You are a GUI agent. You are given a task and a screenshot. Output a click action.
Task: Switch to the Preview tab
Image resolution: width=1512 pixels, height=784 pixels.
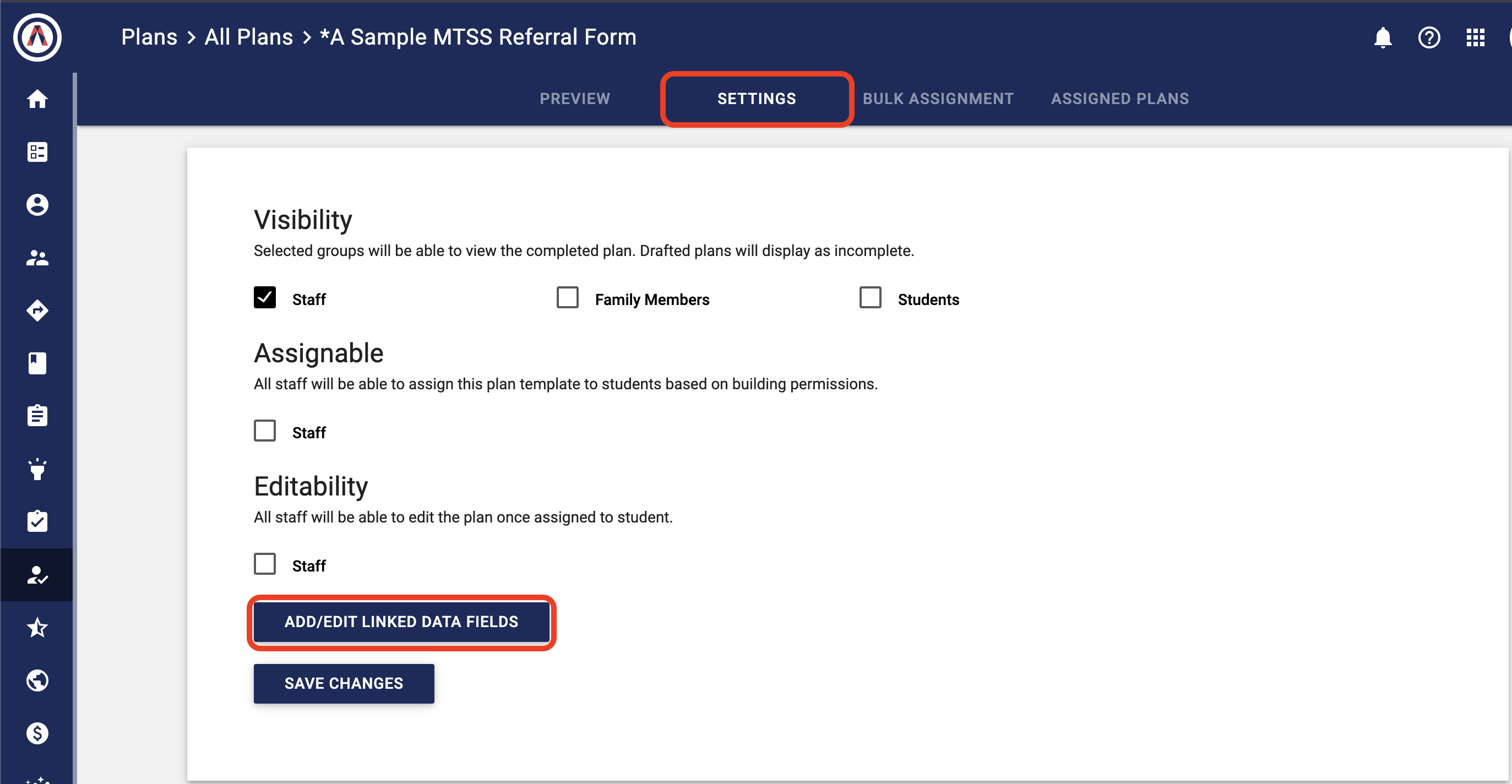coord(575,99)
